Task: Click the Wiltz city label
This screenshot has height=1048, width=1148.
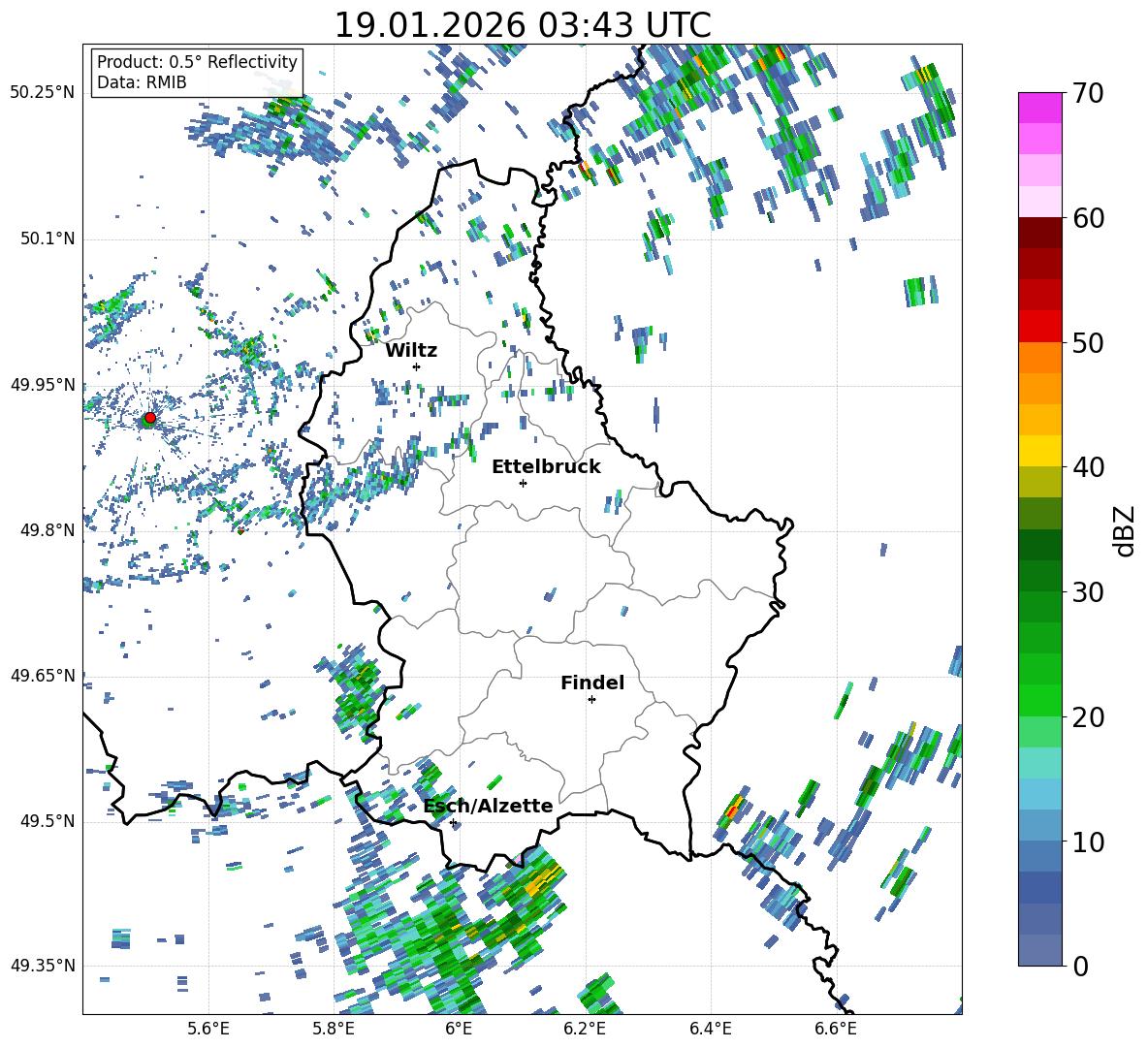Action: 411,351
